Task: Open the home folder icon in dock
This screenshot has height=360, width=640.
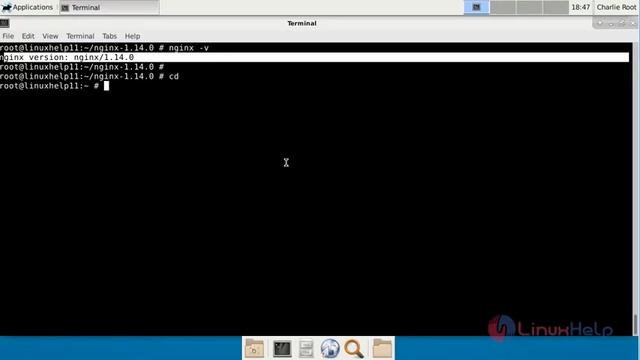Action: click(254, 349)
